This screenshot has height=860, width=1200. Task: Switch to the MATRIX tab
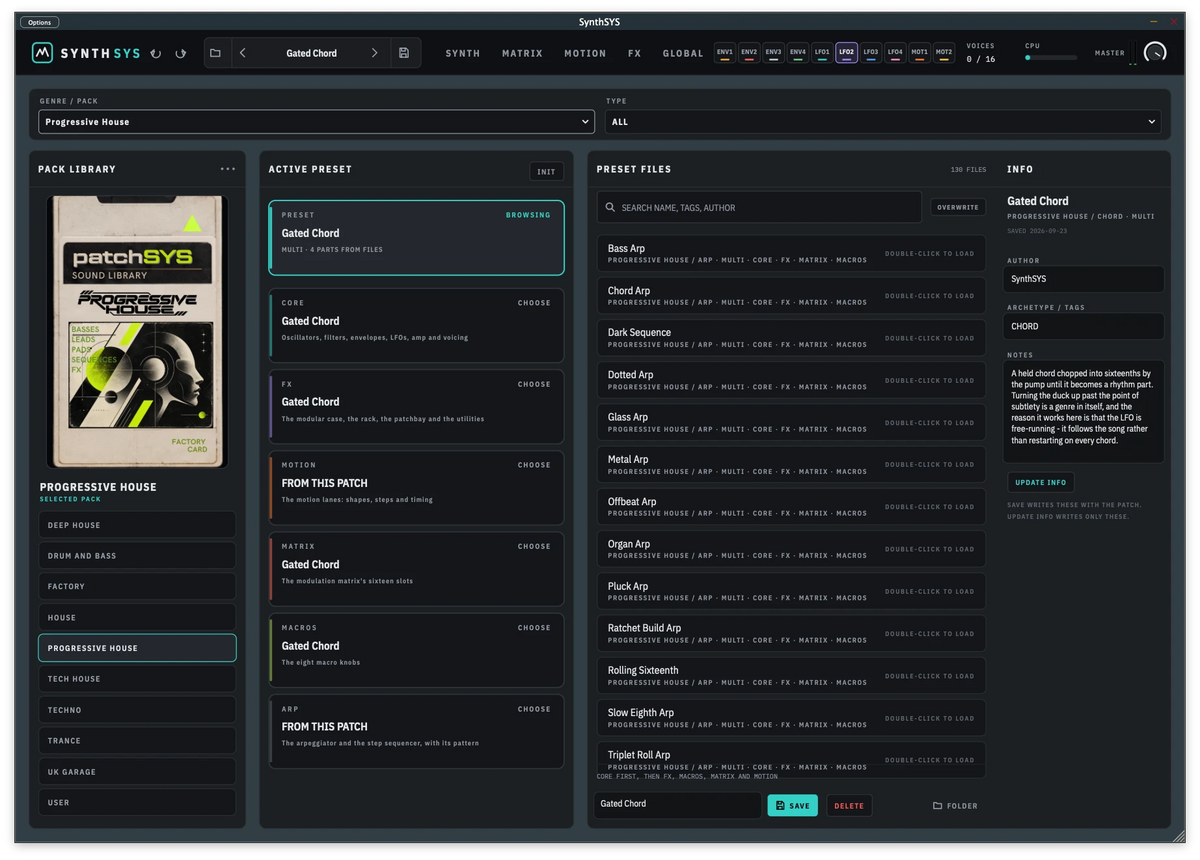point(522,53)
